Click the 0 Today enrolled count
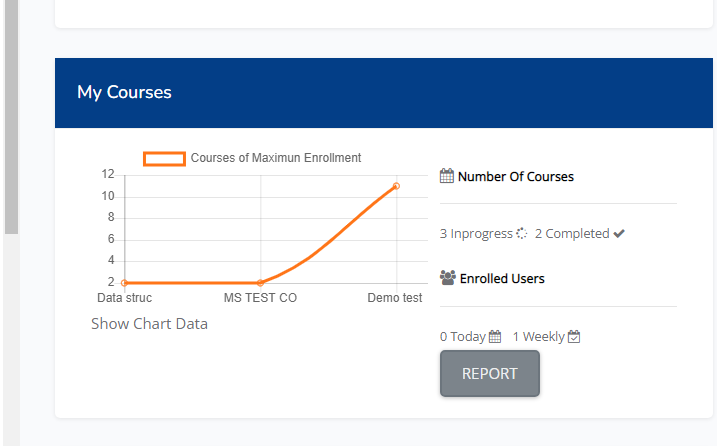This screenshot has width=717, height=446. tap(463, 337)
